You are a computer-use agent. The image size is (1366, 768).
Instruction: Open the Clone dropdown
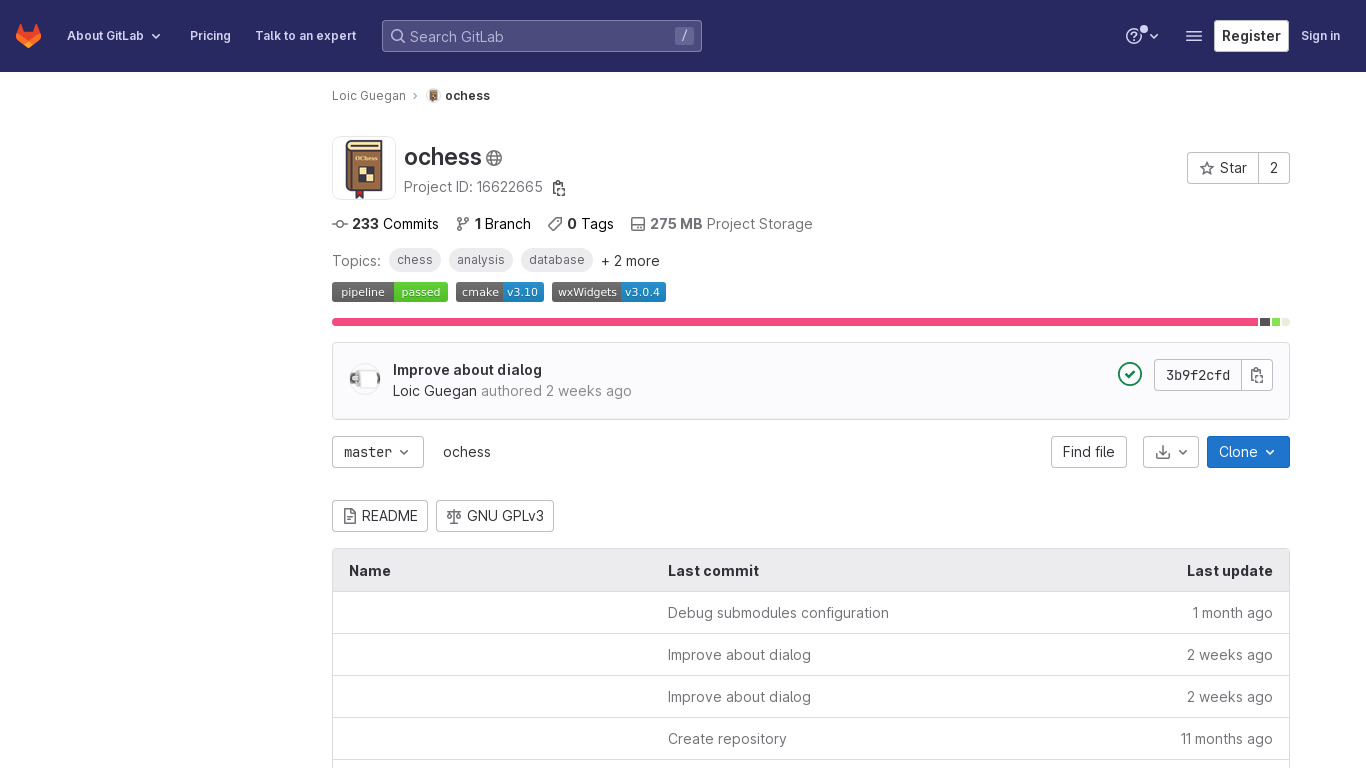click(x=1248, y=452)
